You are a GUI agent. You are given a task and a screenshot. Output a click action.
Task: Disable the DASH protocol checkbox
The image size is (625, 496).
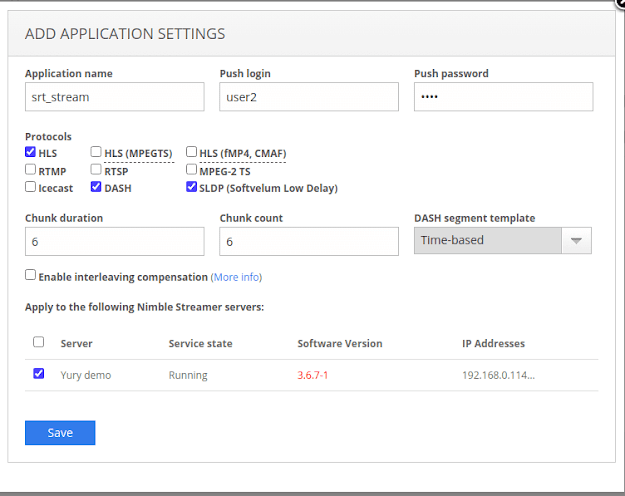[96, 187]
